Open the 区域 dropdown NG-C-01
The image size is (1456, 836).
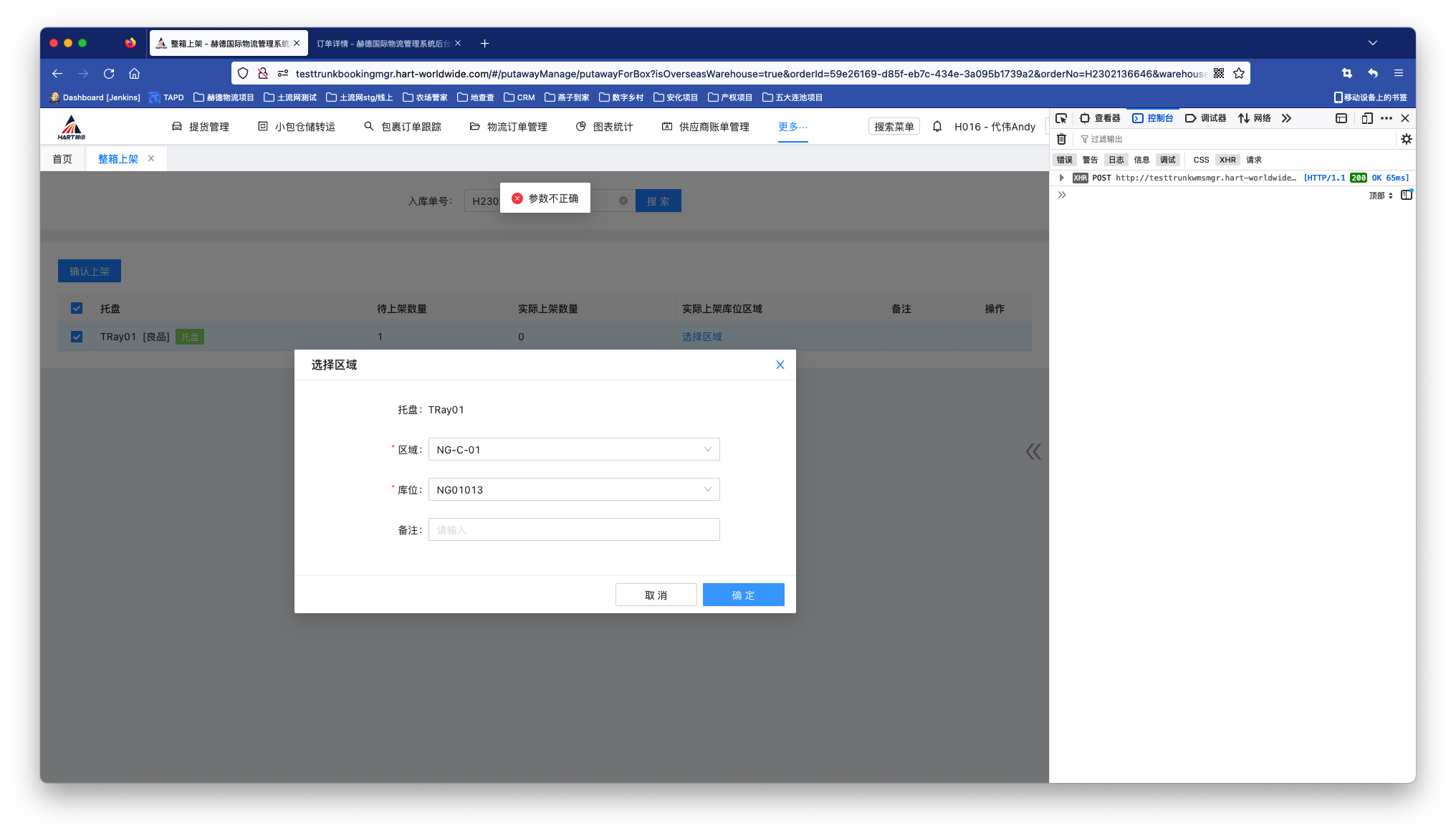click(573, 449)
